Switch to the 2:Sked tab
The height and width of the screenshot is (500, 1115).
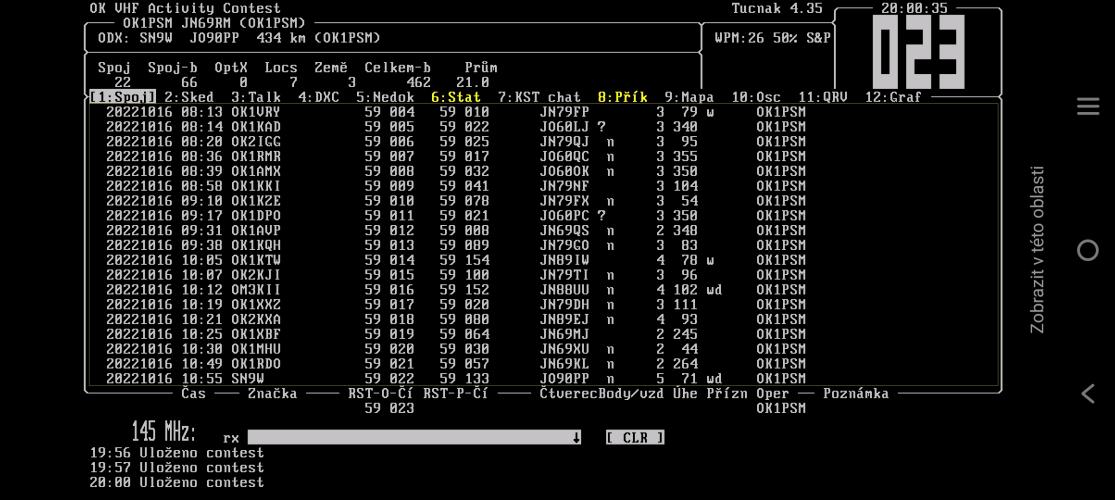[189, 98]
